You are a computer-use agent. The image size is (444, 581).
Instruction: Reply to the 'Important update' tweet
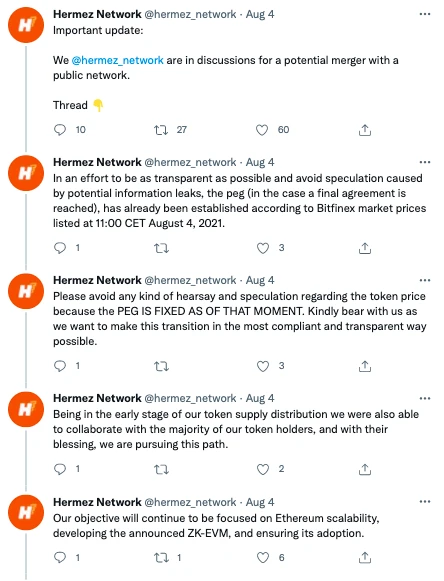point(60,130)
